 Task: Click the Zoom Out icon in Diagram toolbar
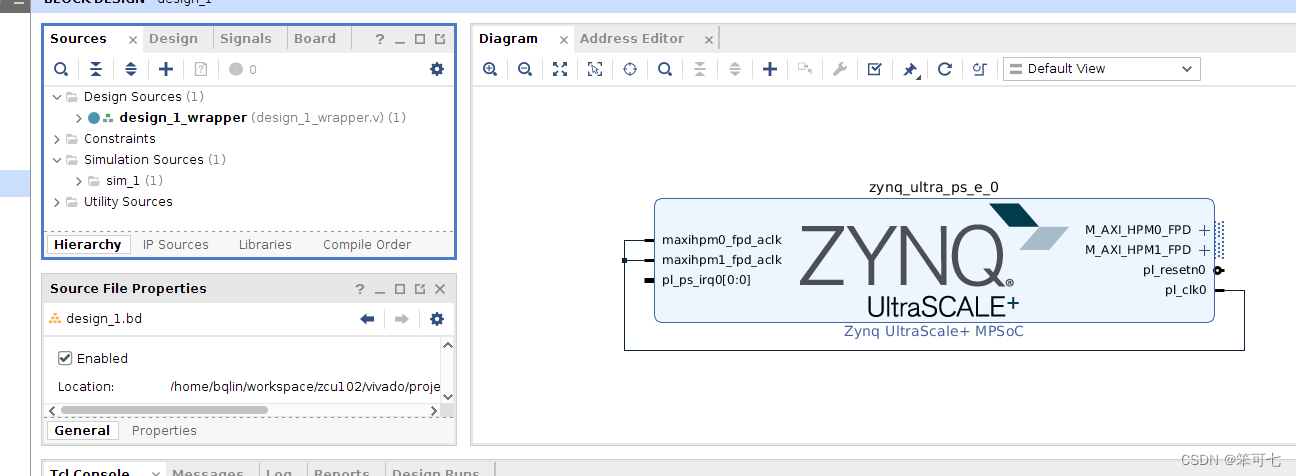(x=525, y=69)
